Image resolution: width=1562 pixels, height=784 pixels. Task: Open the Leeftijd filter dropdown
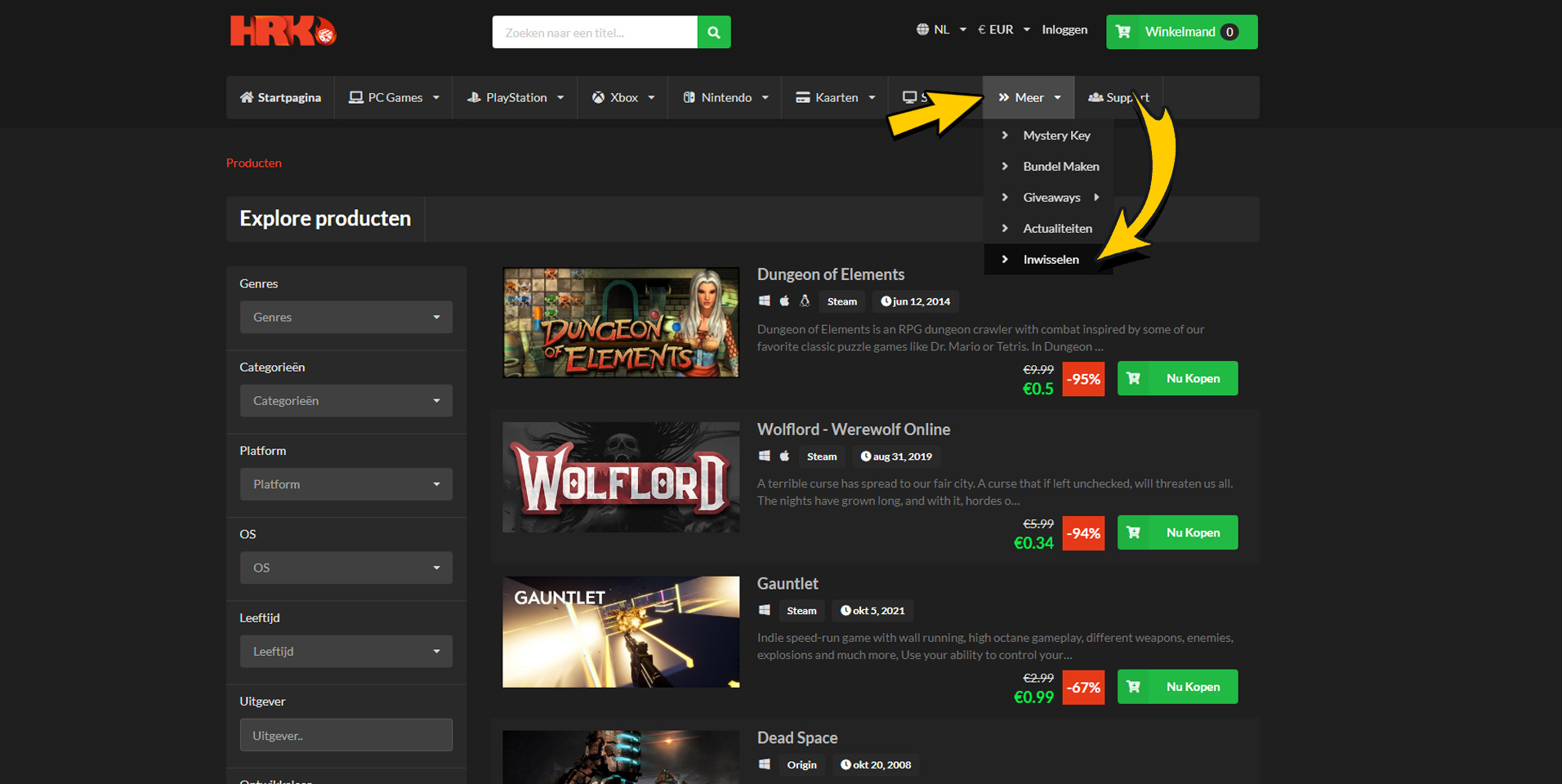pyautogui.click(x=346, y=652)
